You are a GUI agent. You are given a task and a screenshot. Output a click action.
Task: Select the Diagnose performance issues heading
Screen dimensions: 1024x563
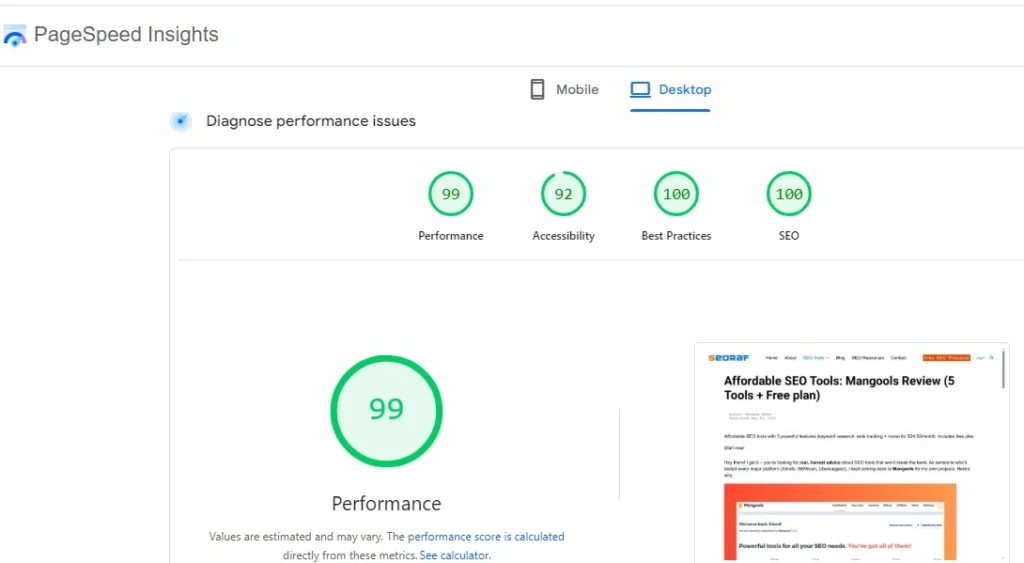(x=311, y=121)
